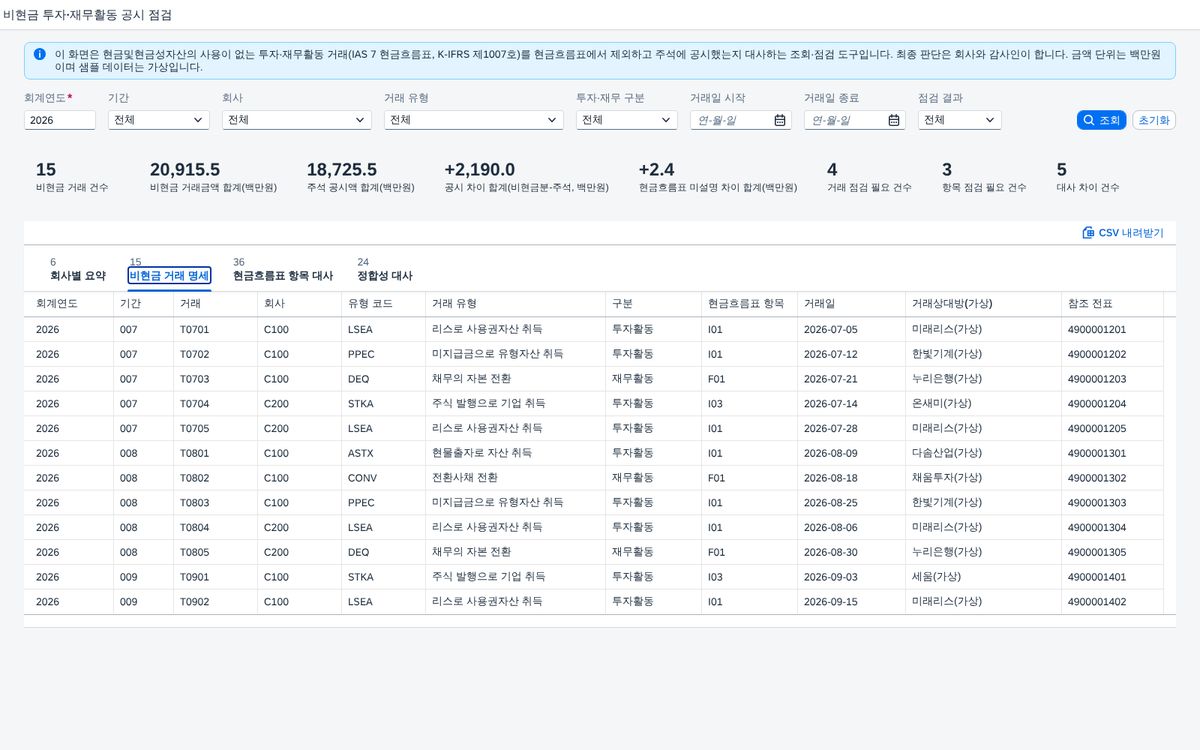
Task: Select transaction cell T0701
Action: (x=195, y=330)
